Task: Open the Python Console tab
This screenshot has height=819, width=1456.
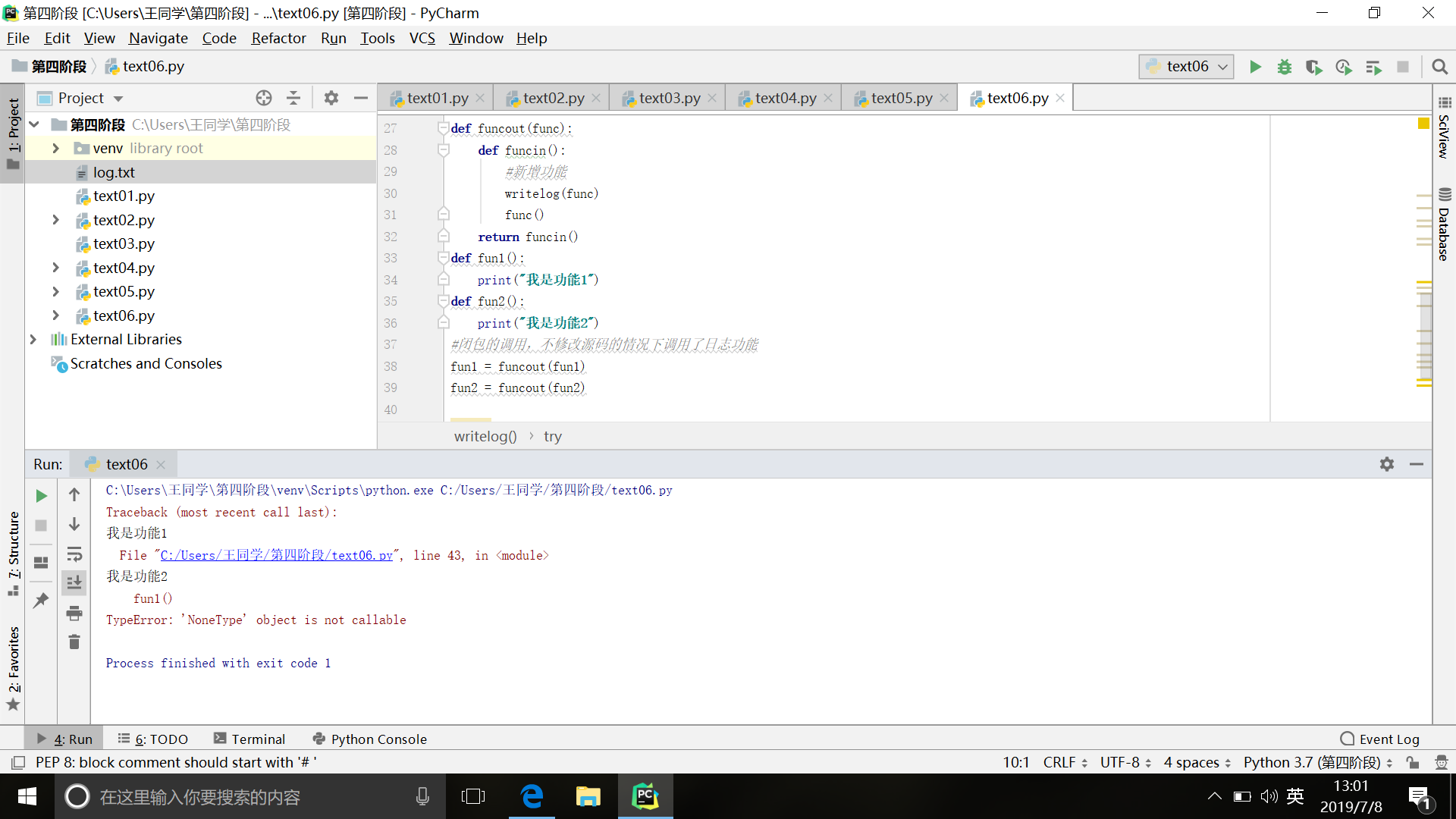Action: [x=370, y=739]
